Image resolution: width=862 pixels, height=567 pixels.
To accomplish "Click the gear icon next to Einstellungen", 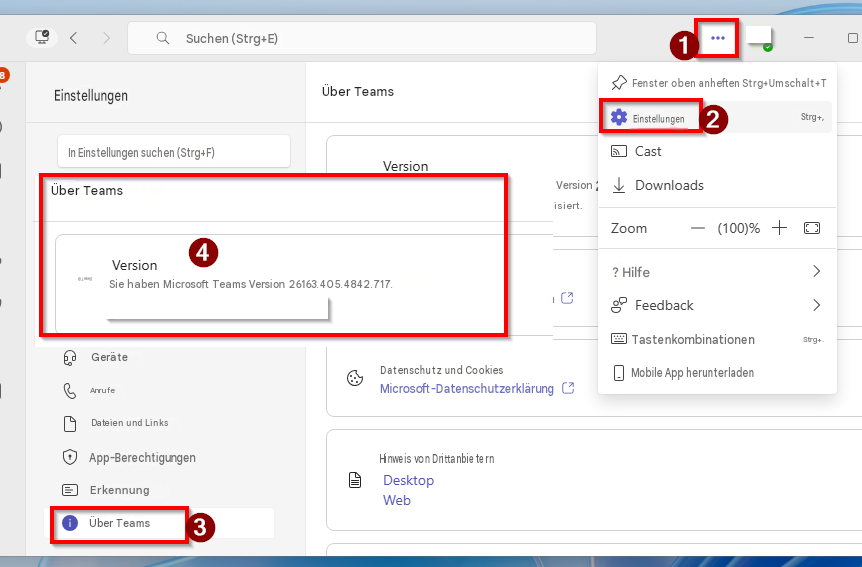I will [619, 117].
